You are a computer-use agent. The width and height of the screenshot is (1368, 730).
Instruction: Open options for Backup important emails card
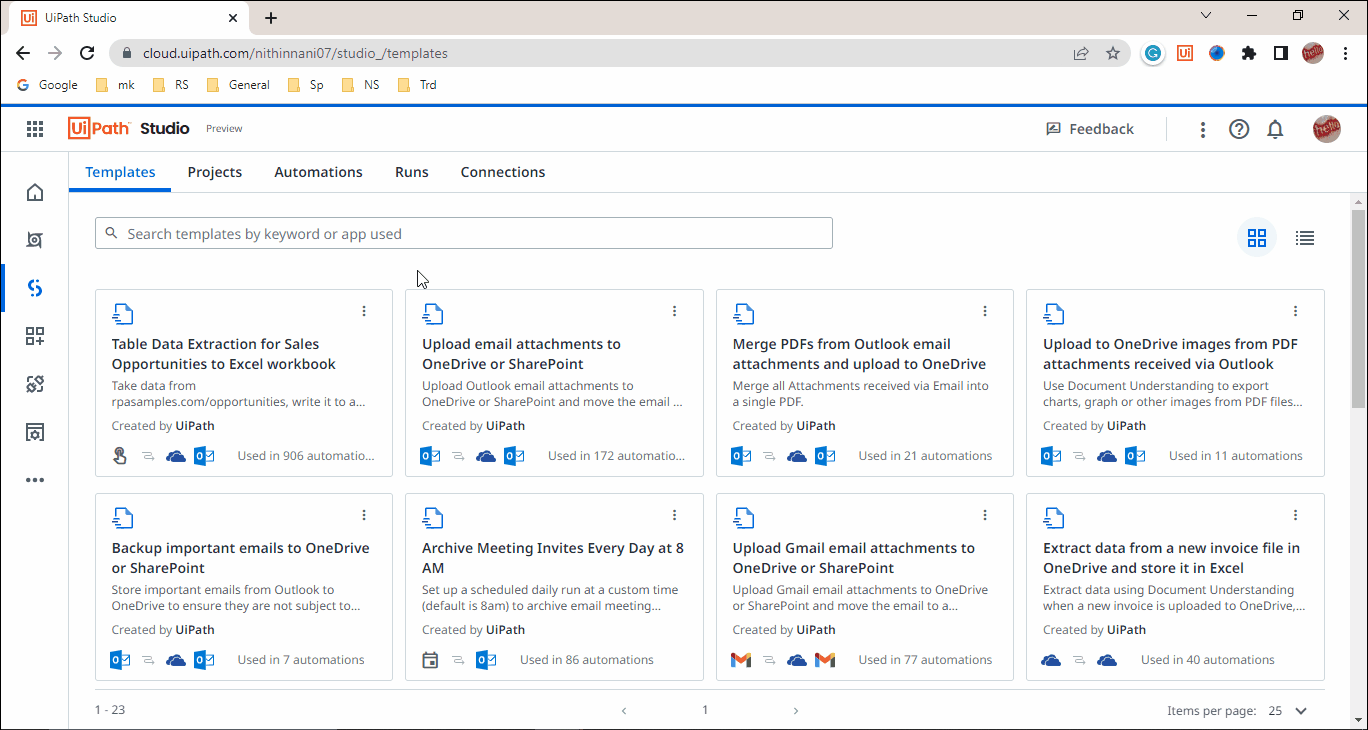(364, 515)
